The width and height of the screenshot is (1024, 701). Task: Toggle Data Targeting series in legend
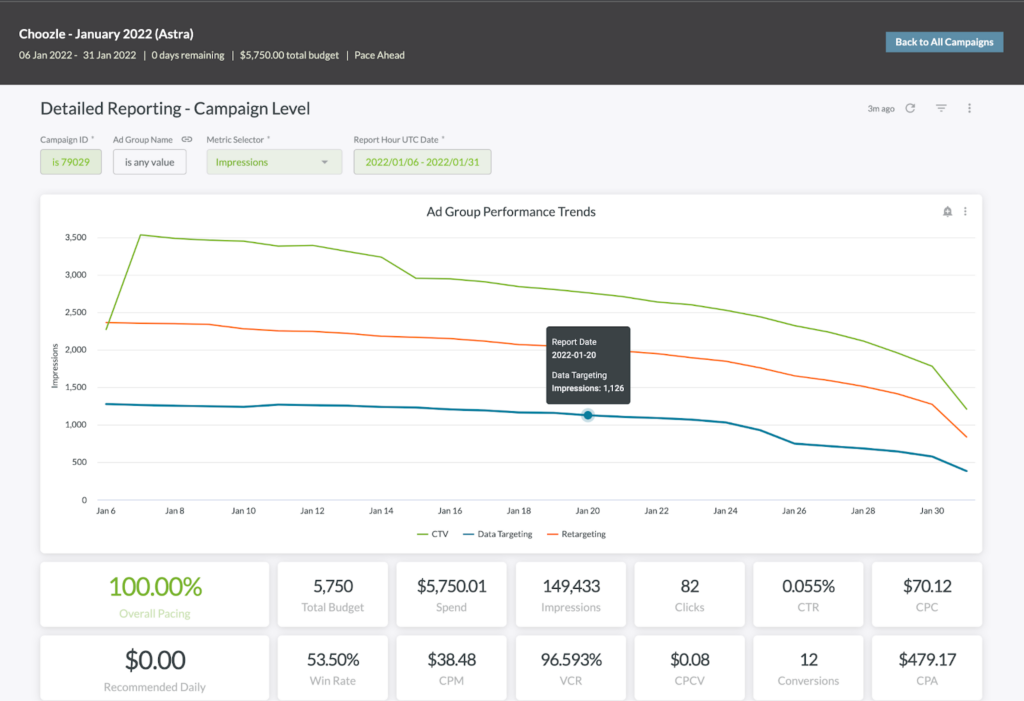click(498, 534)
